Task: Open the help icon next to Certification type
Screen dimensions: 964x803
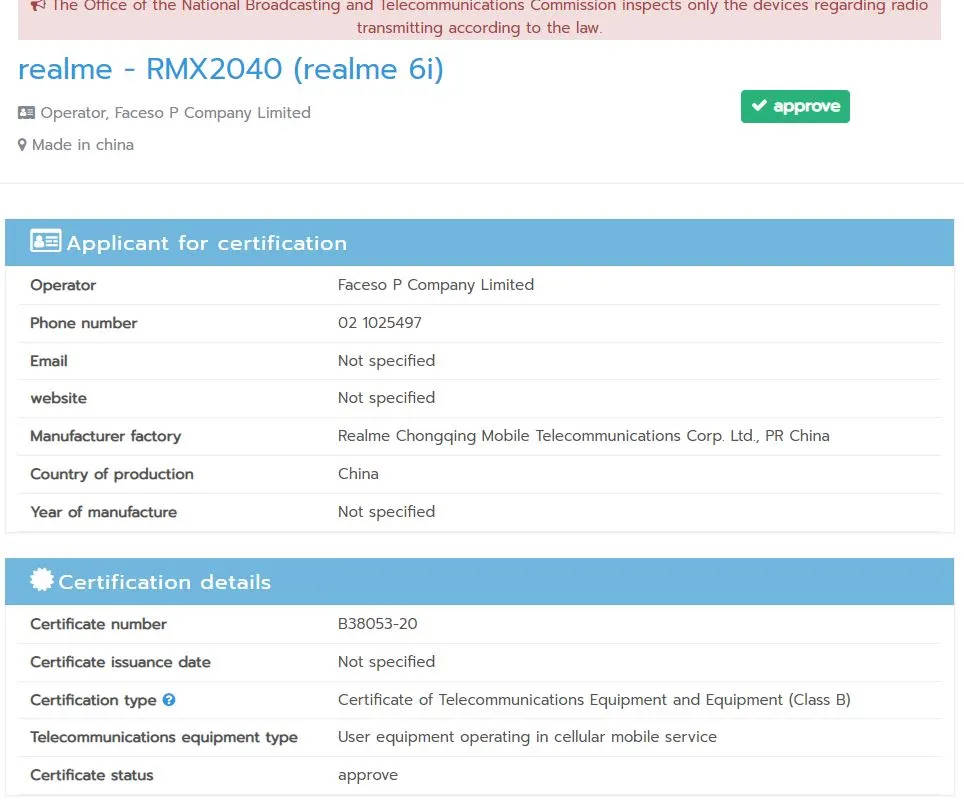Action: [169, 700]
